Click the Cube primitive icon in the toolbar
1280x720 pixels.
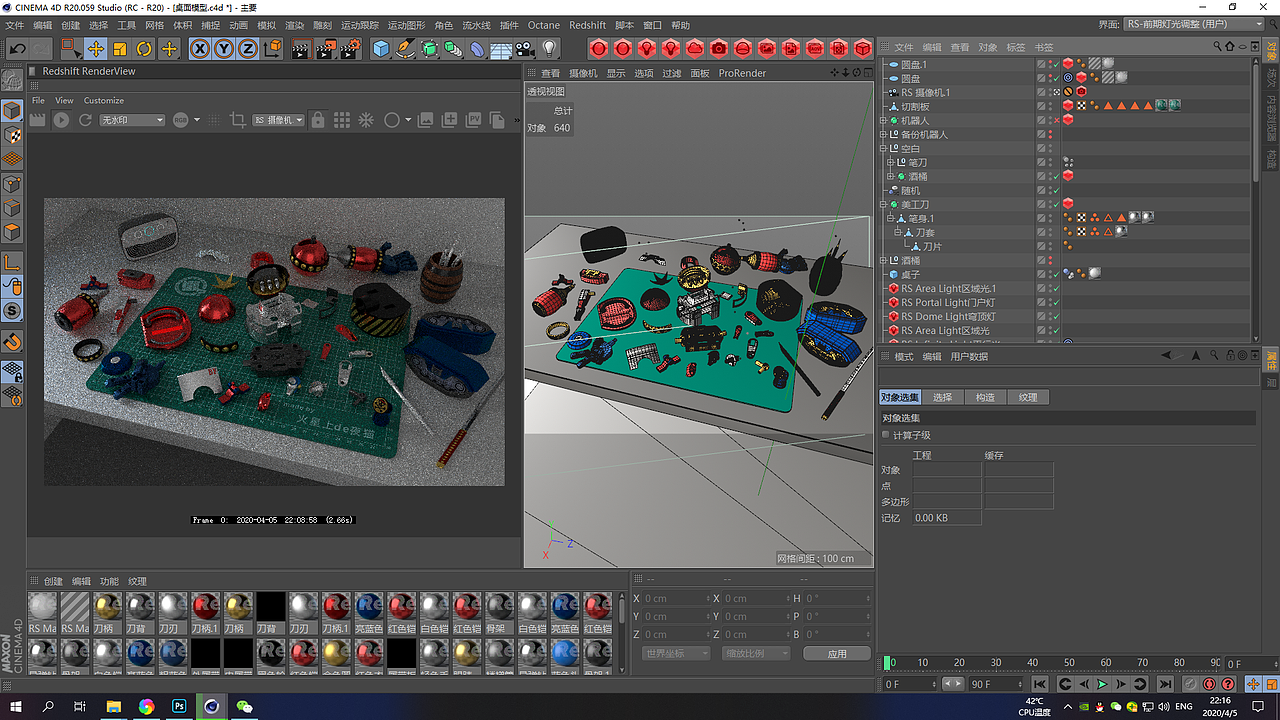coord(380,46)
